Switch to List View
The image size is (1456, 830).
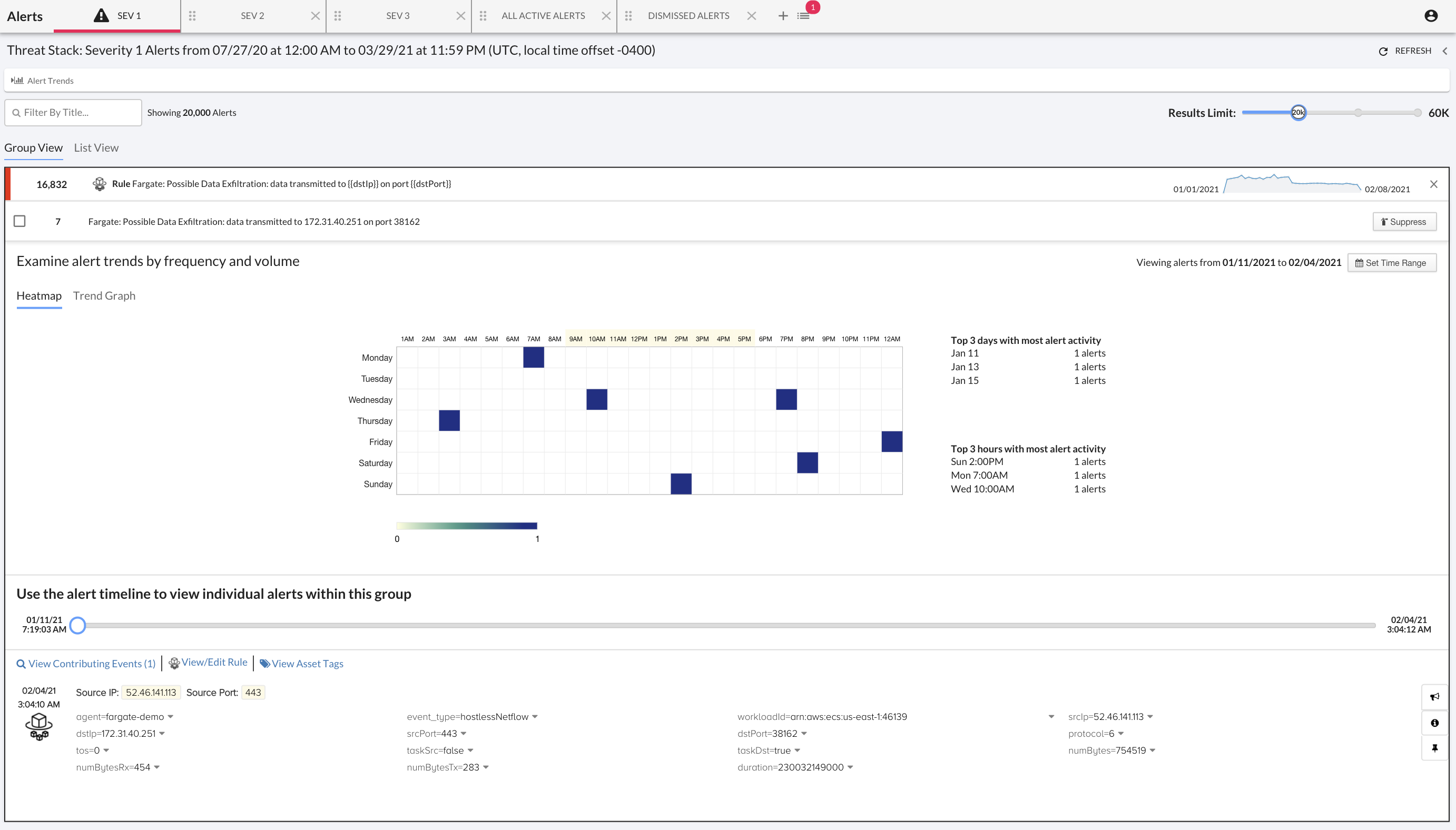pyautogui.click(x=96, y=147)
